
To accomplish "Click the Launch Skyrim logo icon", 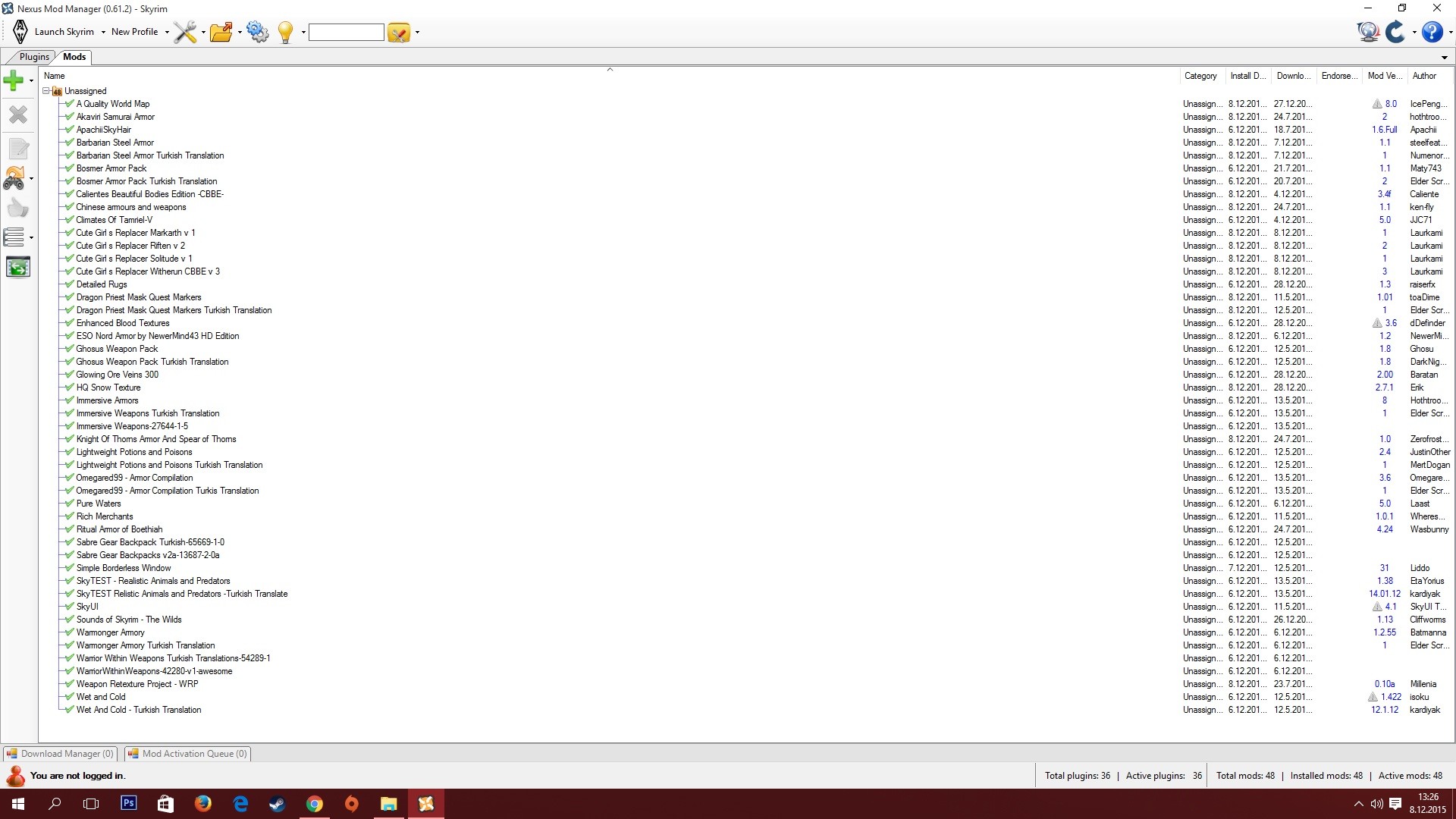I will [20, 32].
